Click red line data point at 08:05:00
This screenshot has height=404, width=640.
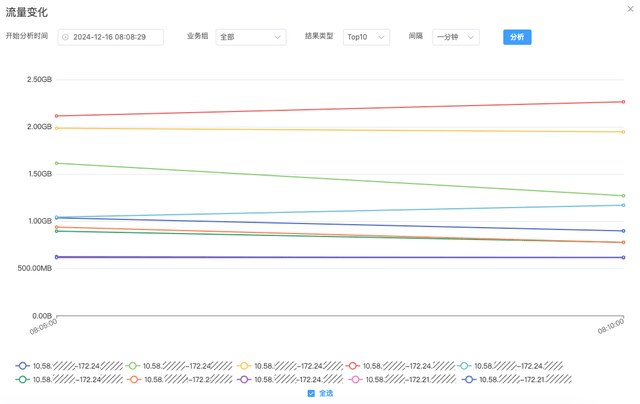[x=57, y=116]
